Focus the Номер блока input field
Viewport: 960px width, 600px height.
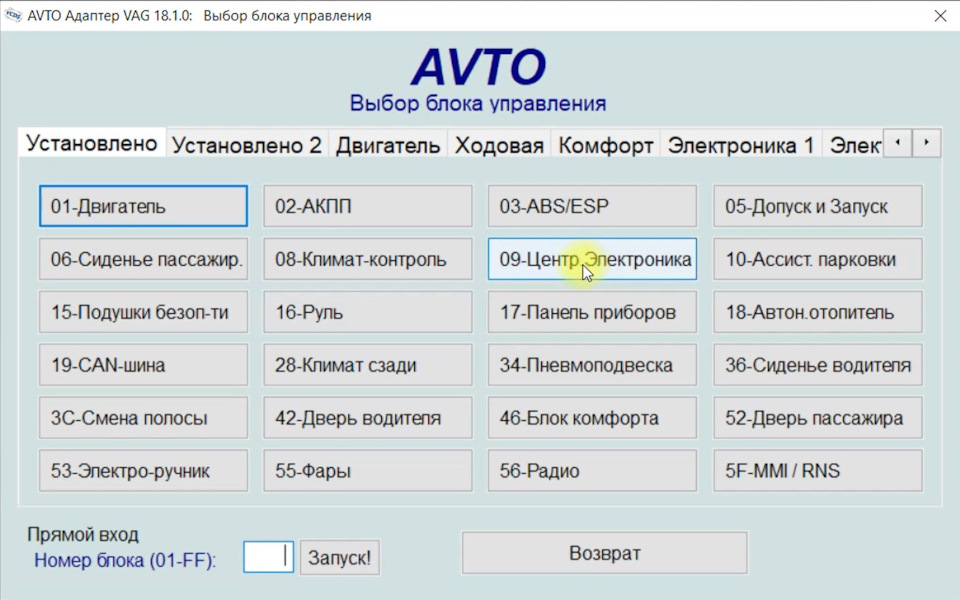point(268,557)
